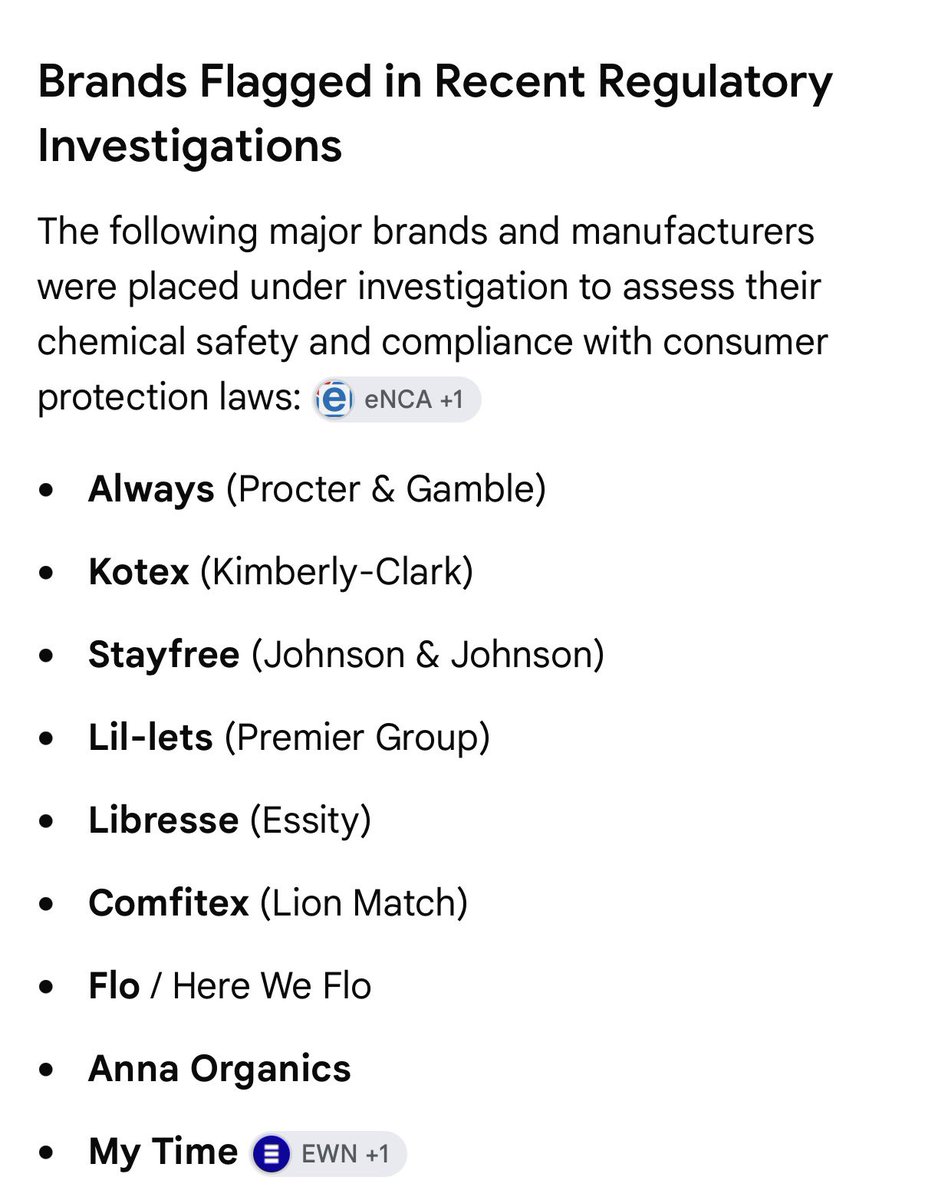Select the Stayfree brand name
925x1200 pixels.
[x=164, y=656]
